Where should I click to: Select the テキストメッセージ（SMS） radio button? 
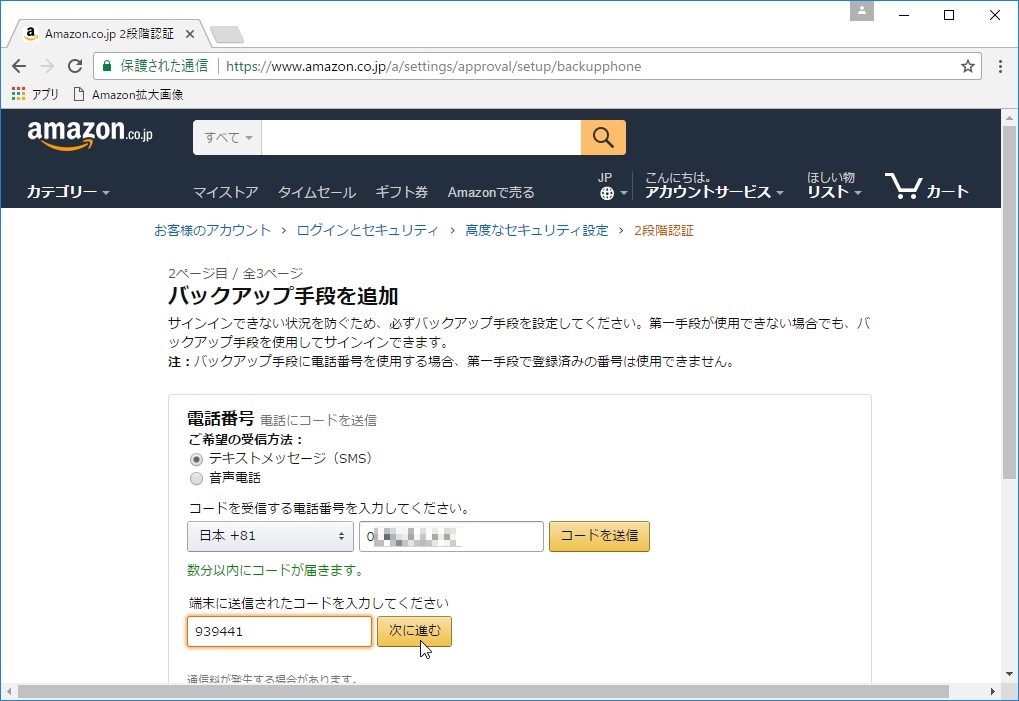click(196, 459)
